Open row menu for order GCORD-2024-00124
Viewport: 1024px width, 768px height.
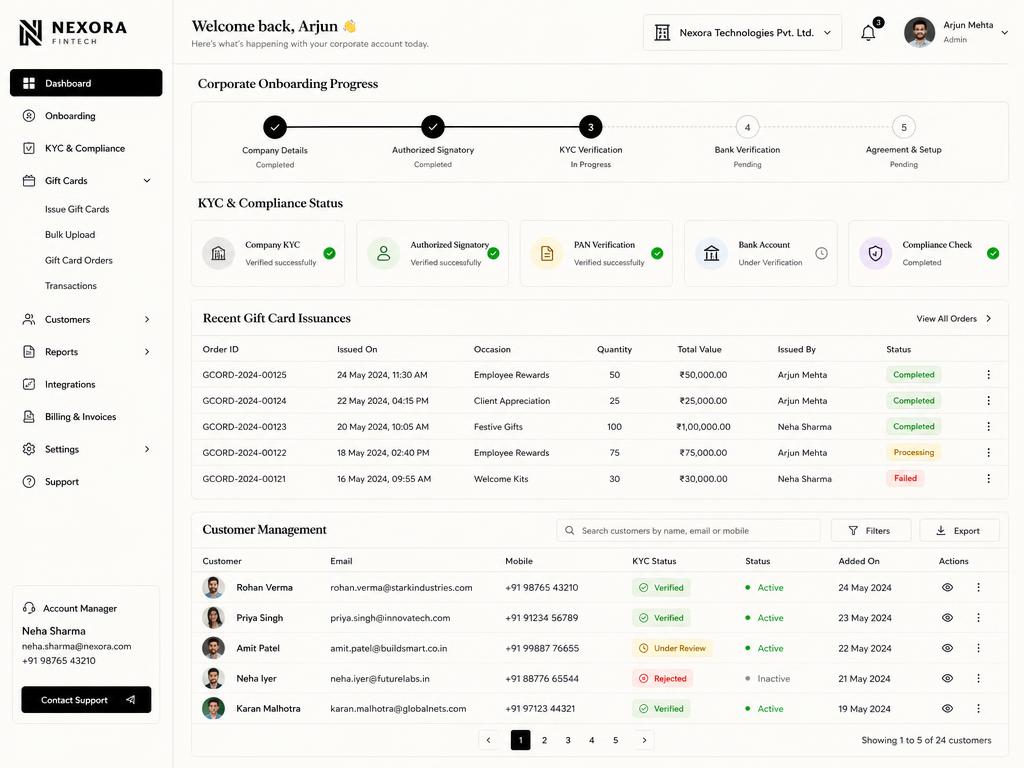click(988, 400)
